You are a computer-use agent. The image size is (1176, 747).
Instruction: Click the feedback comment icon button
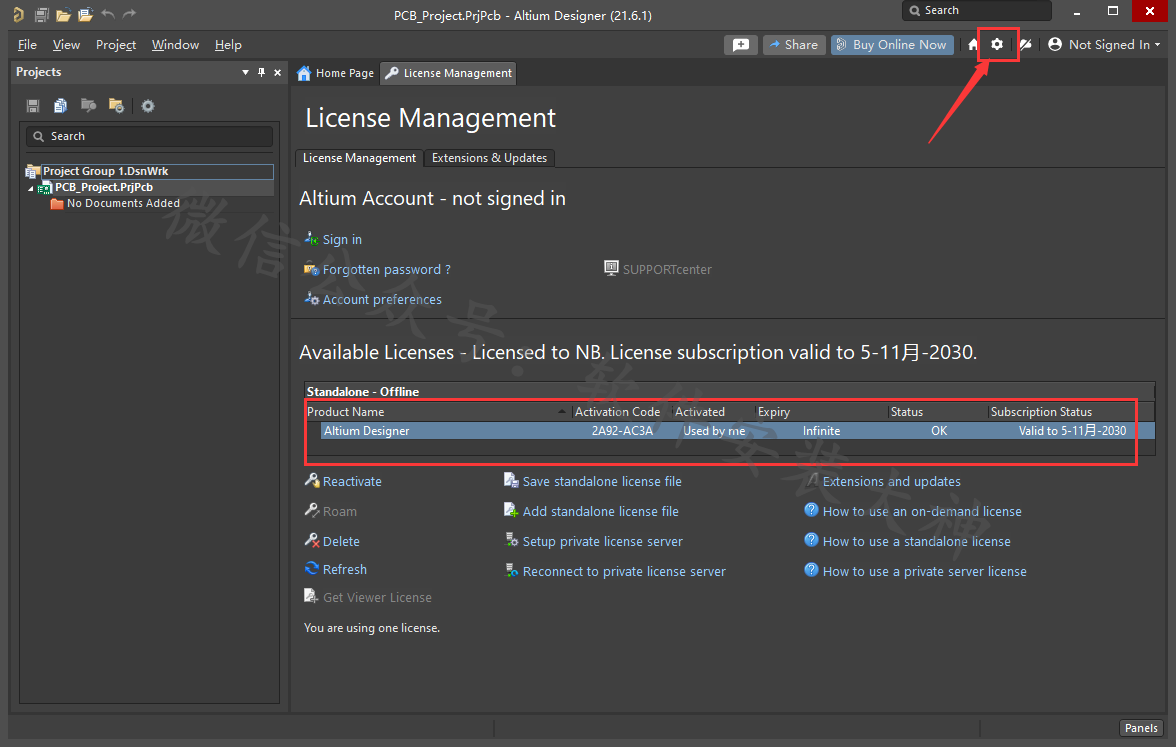point(741,45)
